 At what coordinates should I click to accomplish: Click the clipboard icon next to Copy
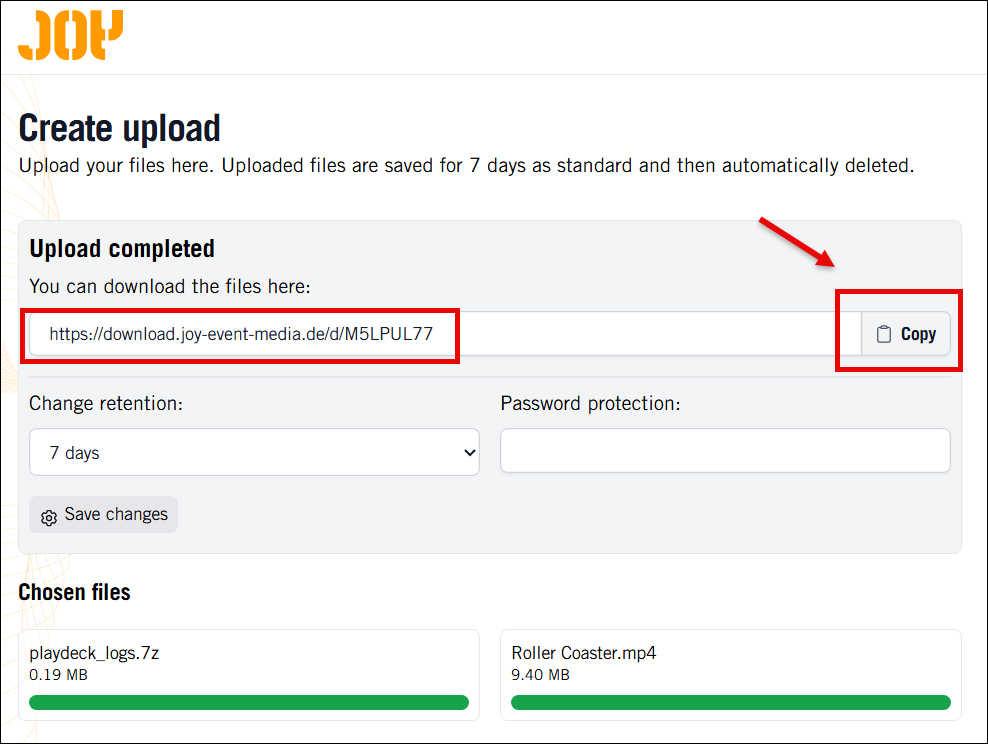[x=884, y=334]
